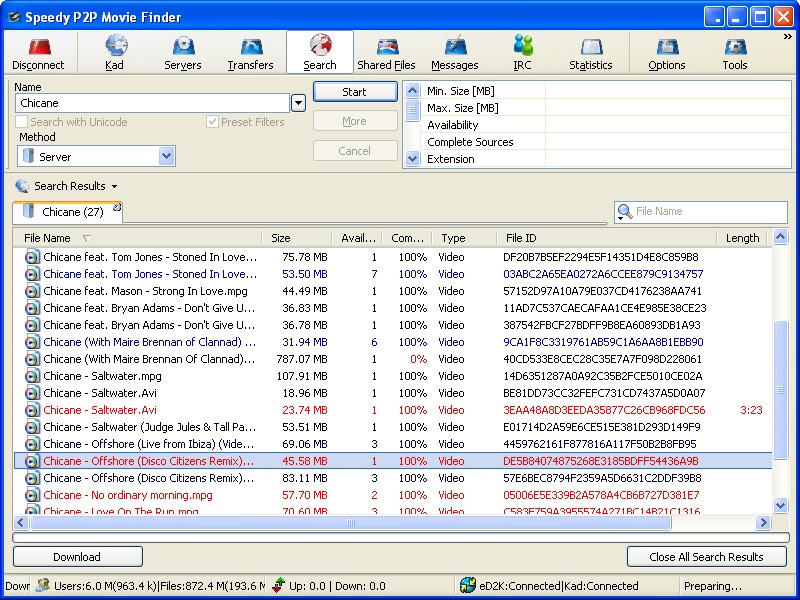Select row Chicane - Saltwater (Judge Jules & Tall Pa...
Viewport: 800px width, 600px height.
coord(393,428)
